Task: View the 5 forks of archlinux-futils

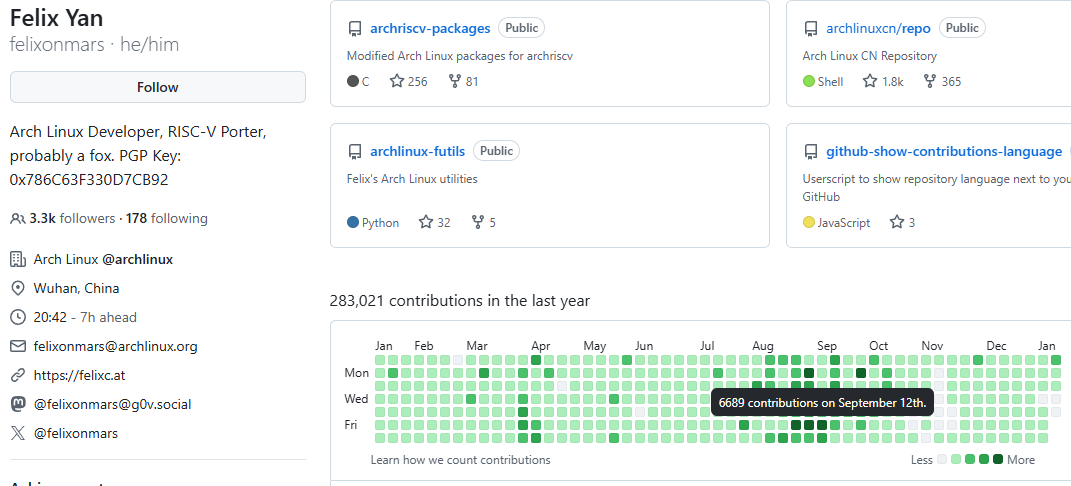Action: [x=484, y=223]
